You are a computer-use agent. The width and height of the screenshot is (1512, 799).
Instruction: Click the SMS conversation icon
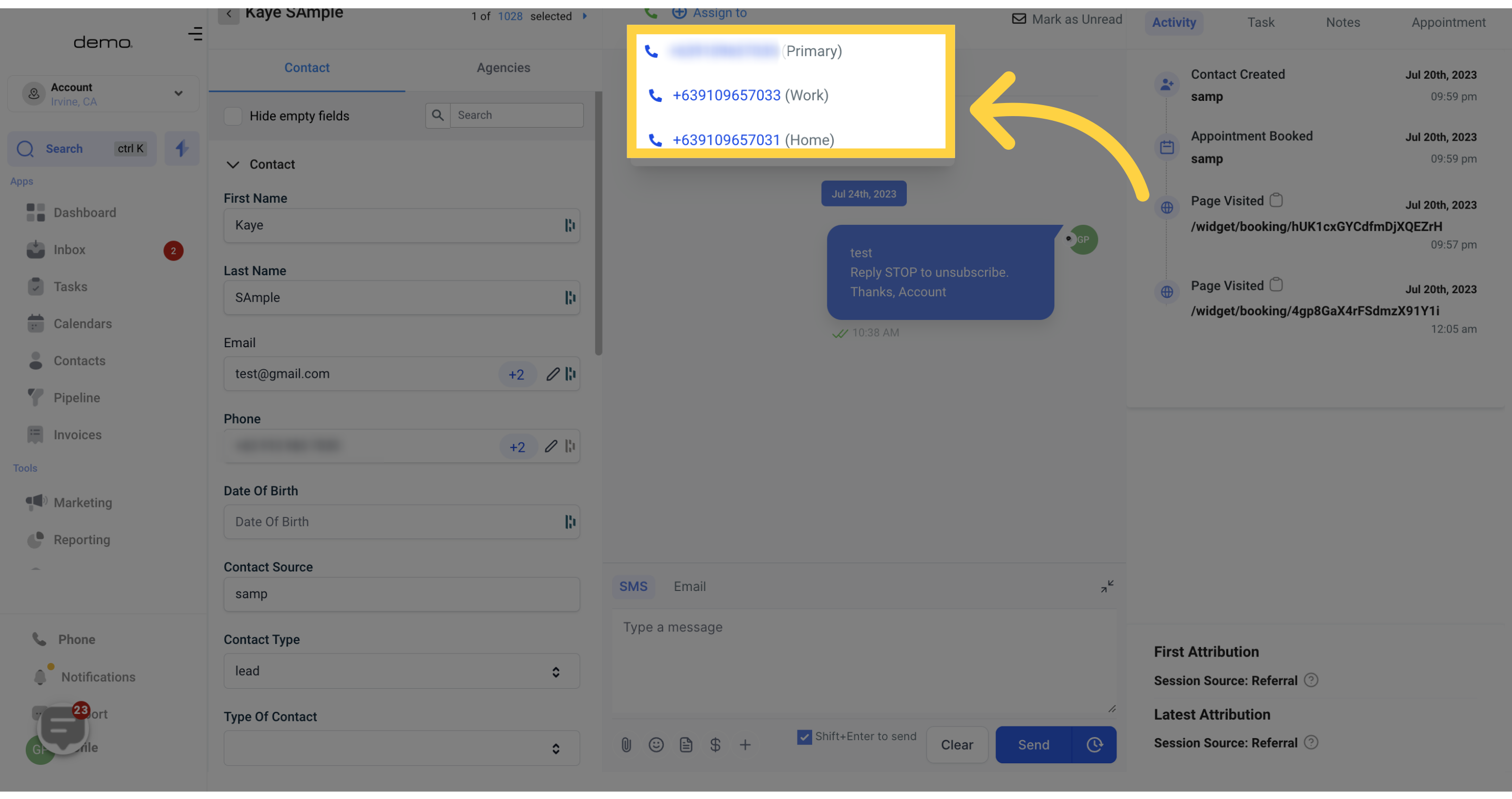632,587
